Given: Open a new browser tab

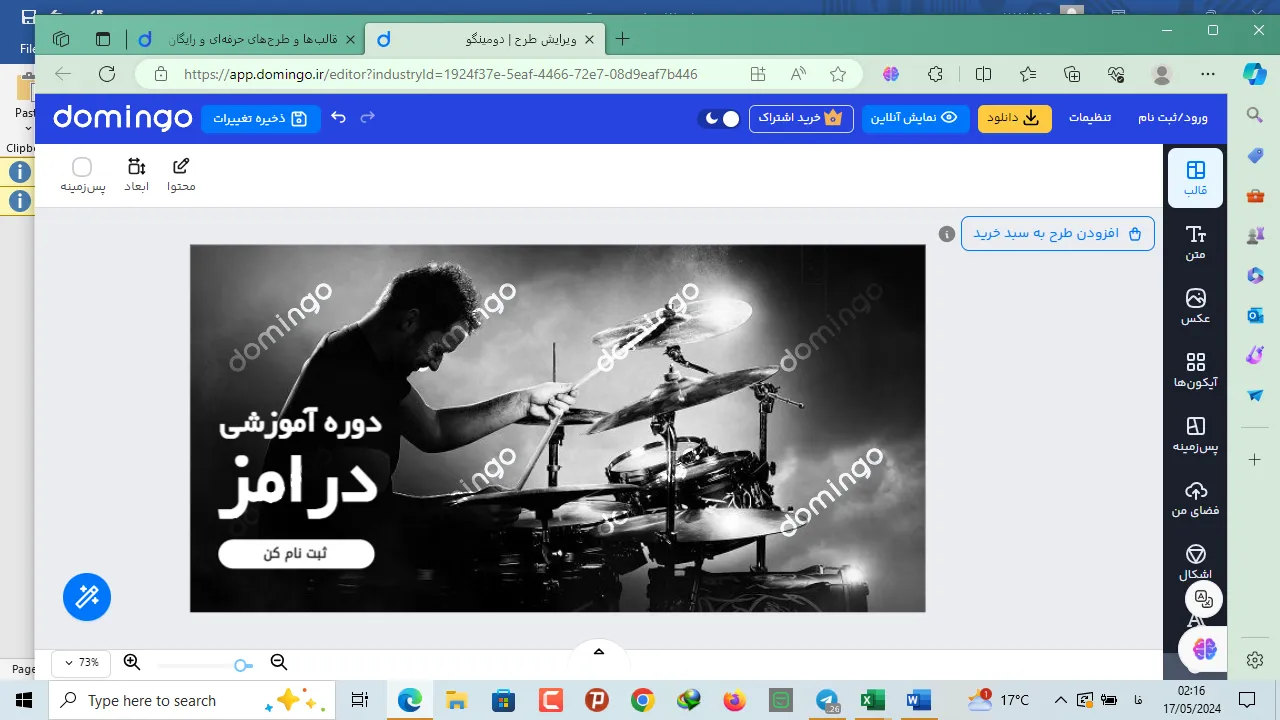Looking at the screenshot, I should (623, 39).
